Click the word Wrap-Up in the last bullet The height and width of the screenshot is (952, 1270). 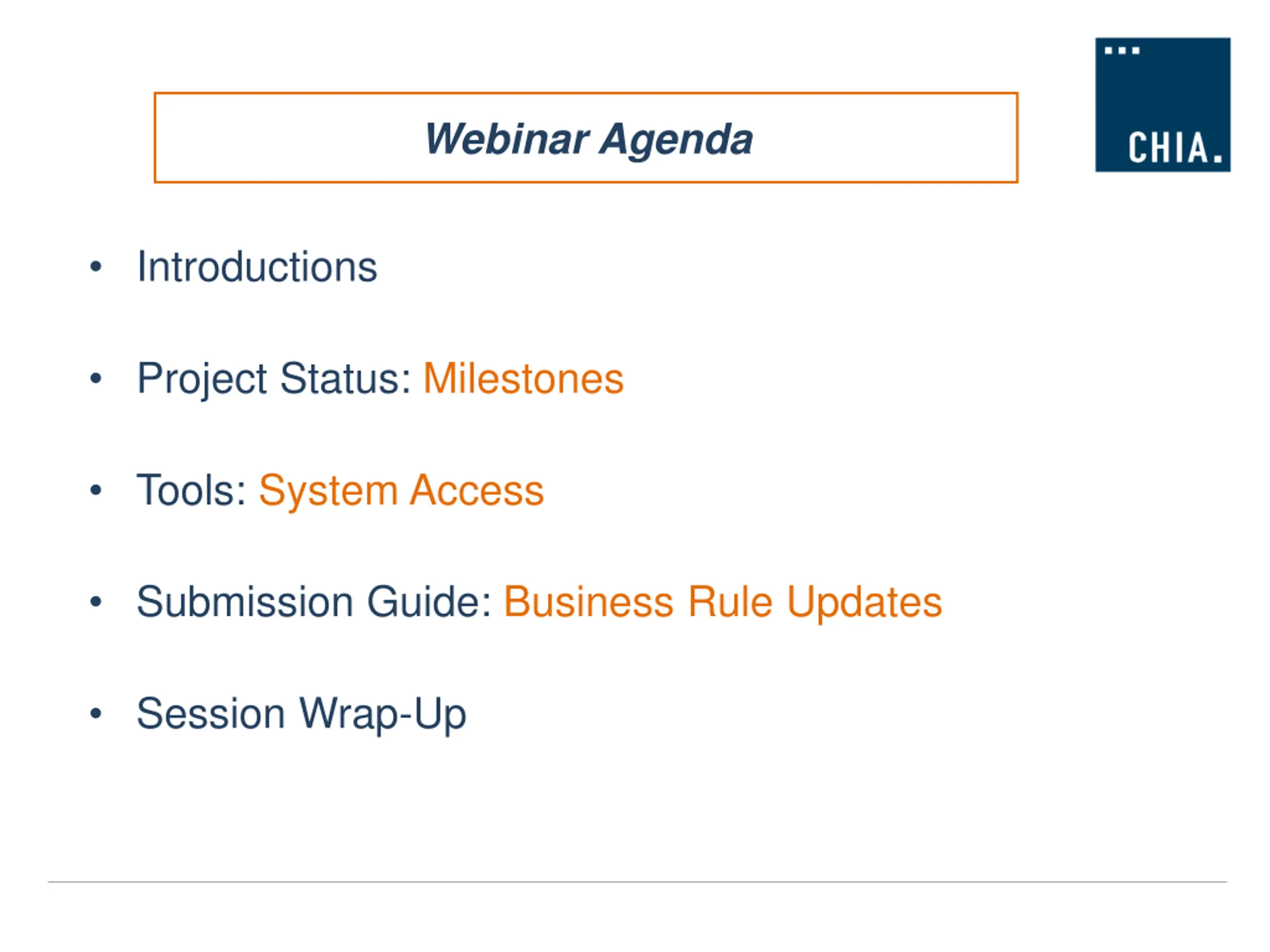tap(383, 715)
